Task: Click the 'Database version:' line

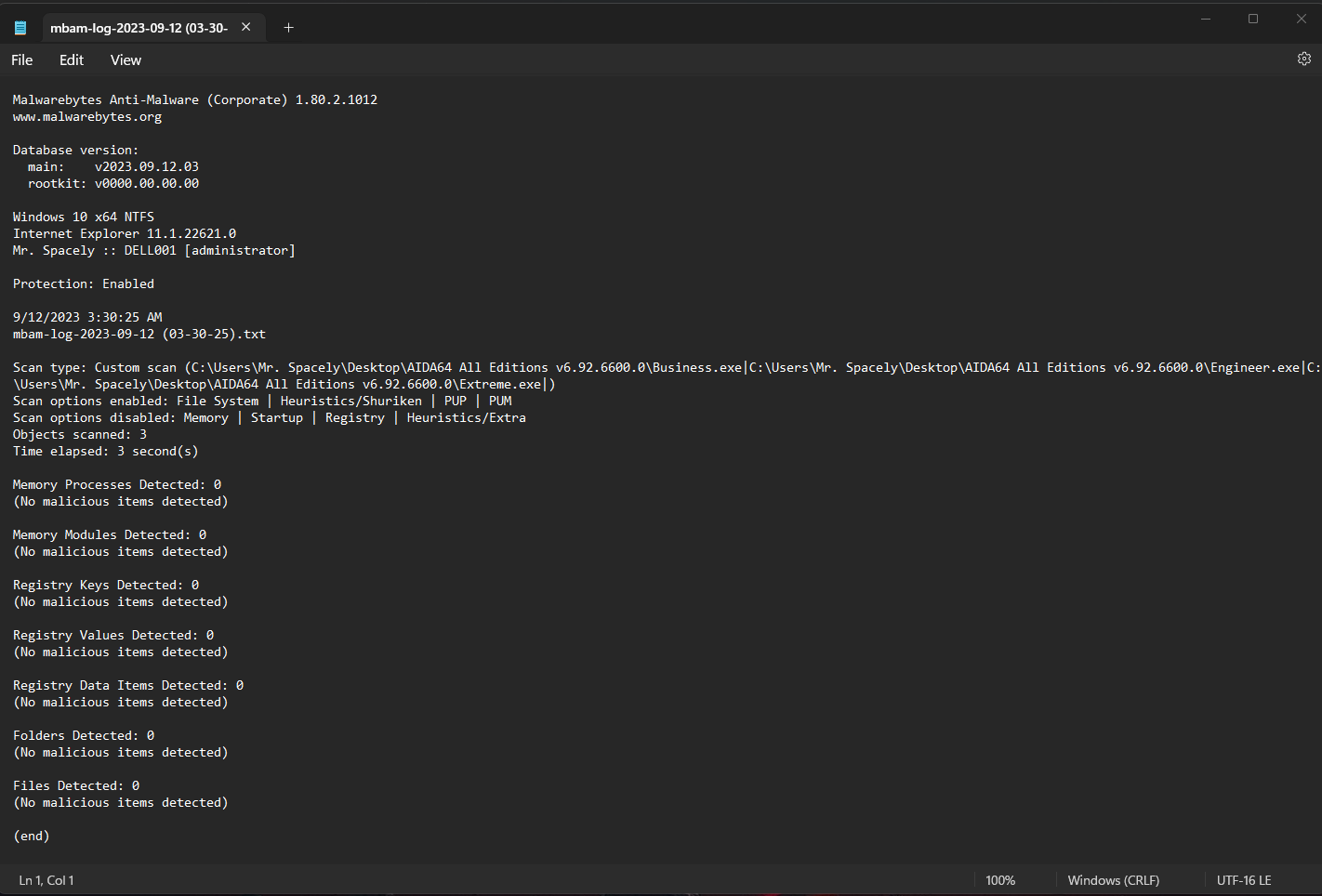Action: (75, 150)
